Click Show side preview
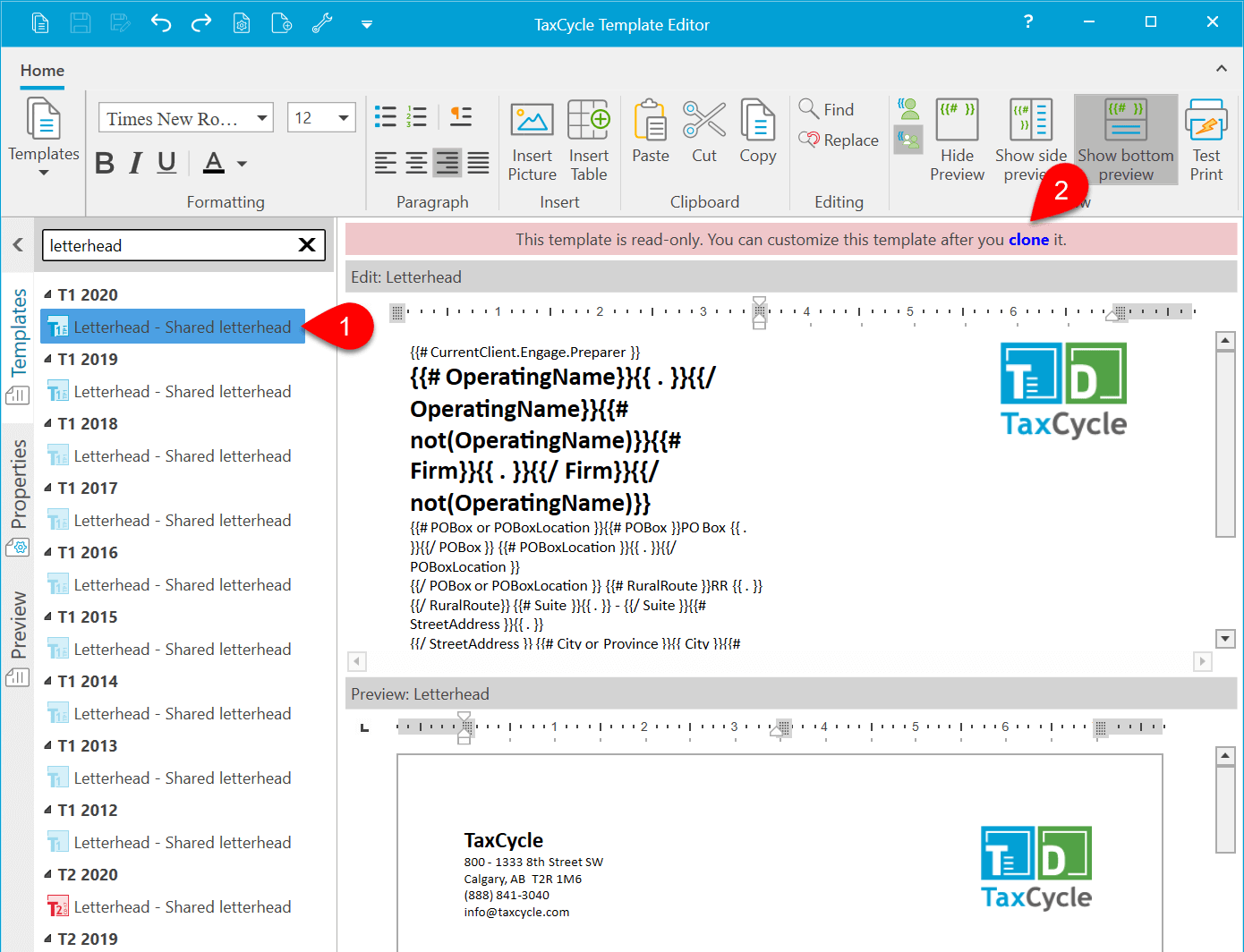This screenshot has height=952, width=1244. pyautogui.click(x=1031, y=140)
